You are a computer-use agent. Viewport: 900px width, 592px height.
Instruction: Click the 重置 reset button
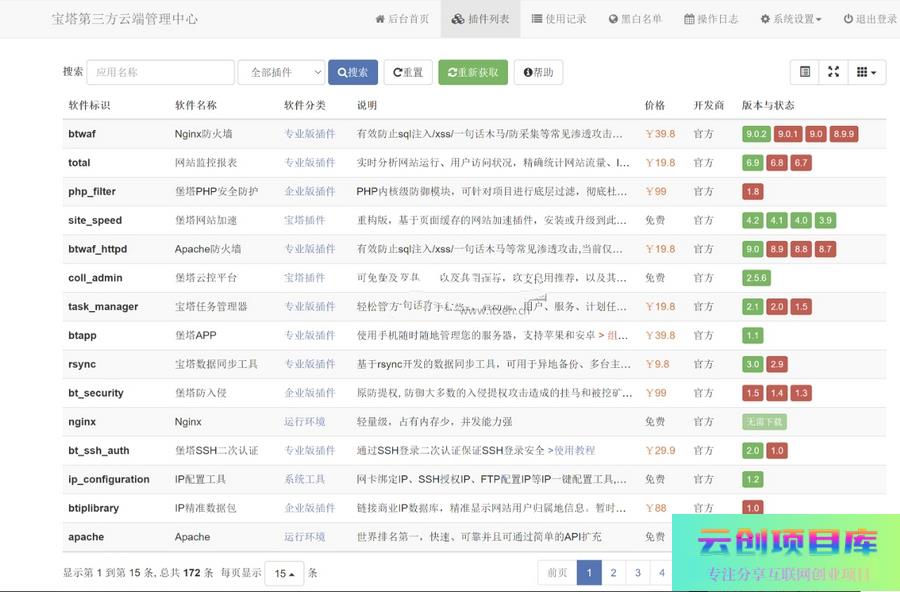coord(408,72)
